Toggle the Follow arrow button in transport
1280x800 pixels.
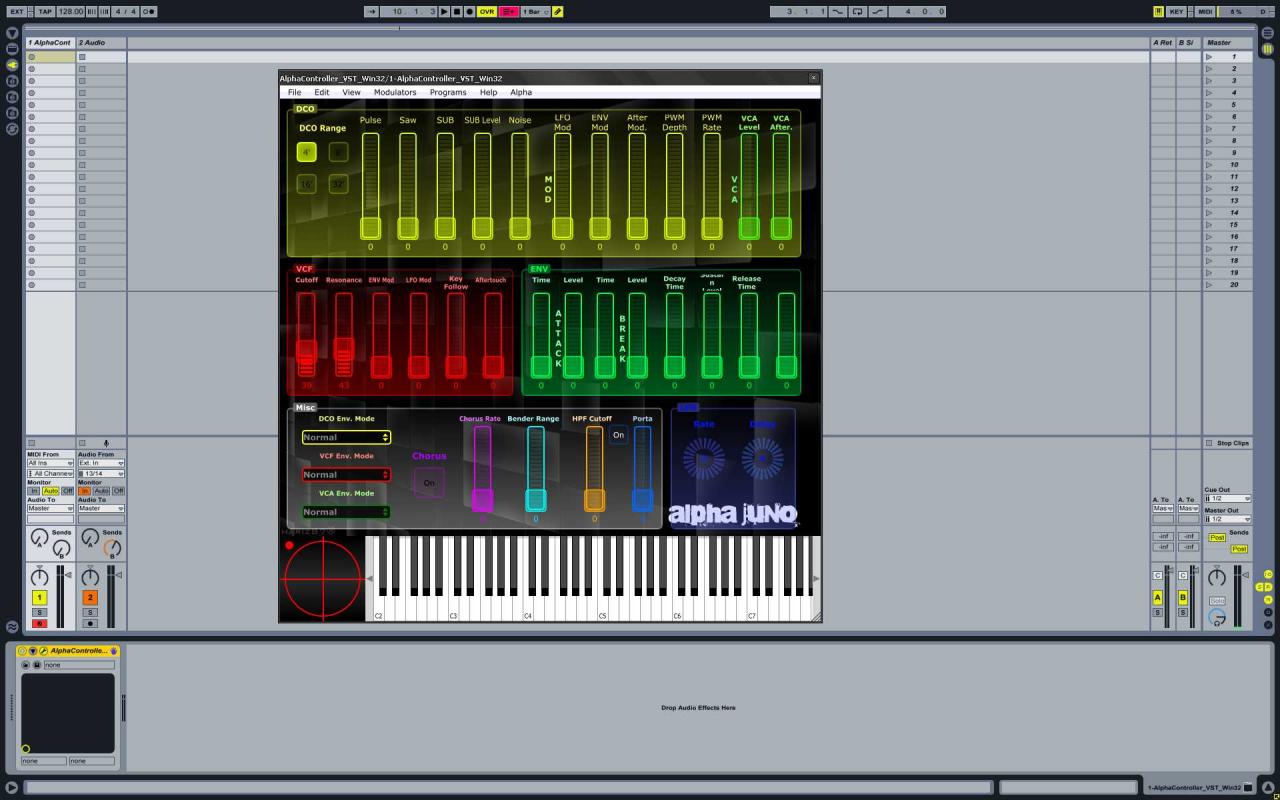(x=372, y=11)
